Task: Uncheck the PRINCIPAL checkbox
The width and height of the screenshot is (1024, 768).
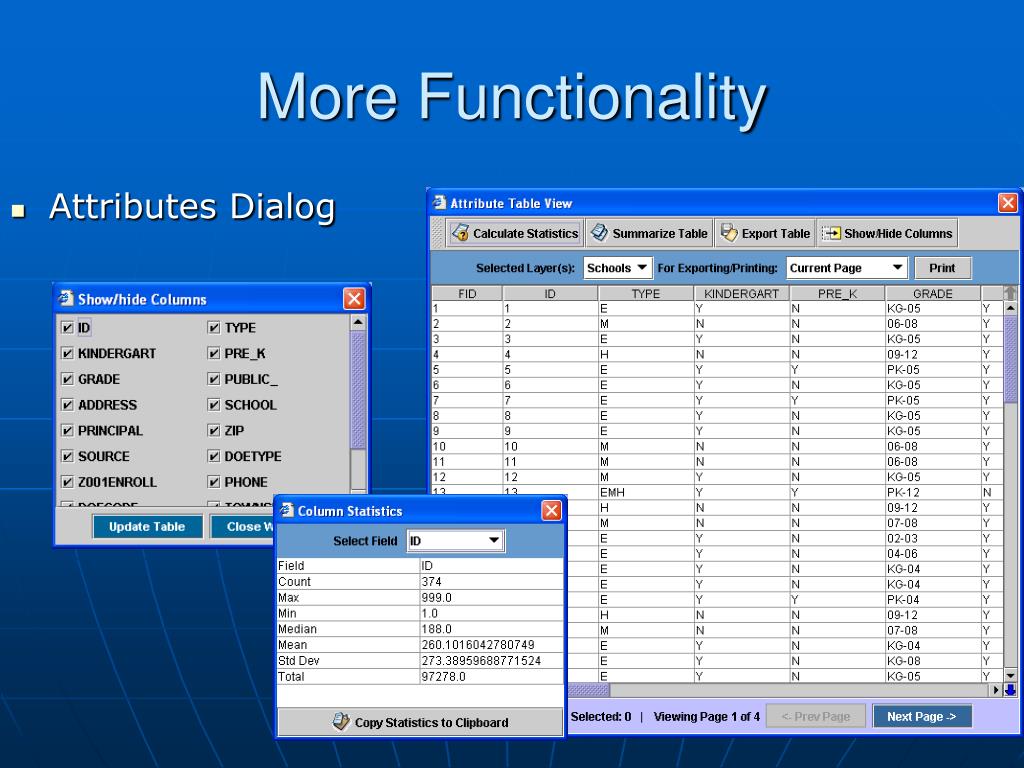Action: [x=67, y=431]
